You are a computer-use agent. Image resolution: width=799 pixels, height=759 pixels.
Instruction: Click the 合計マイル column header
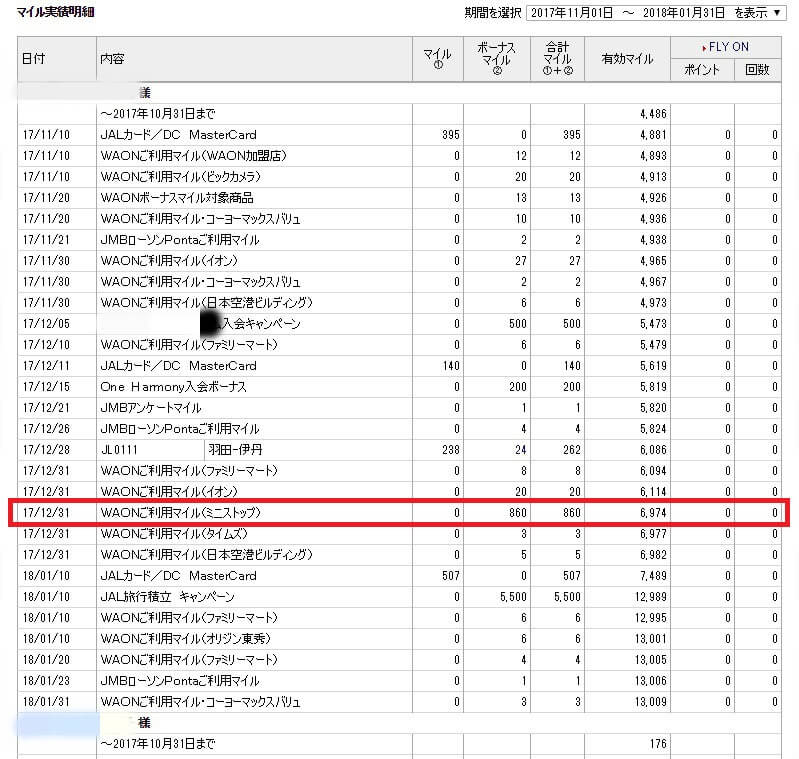pos(557,59)
